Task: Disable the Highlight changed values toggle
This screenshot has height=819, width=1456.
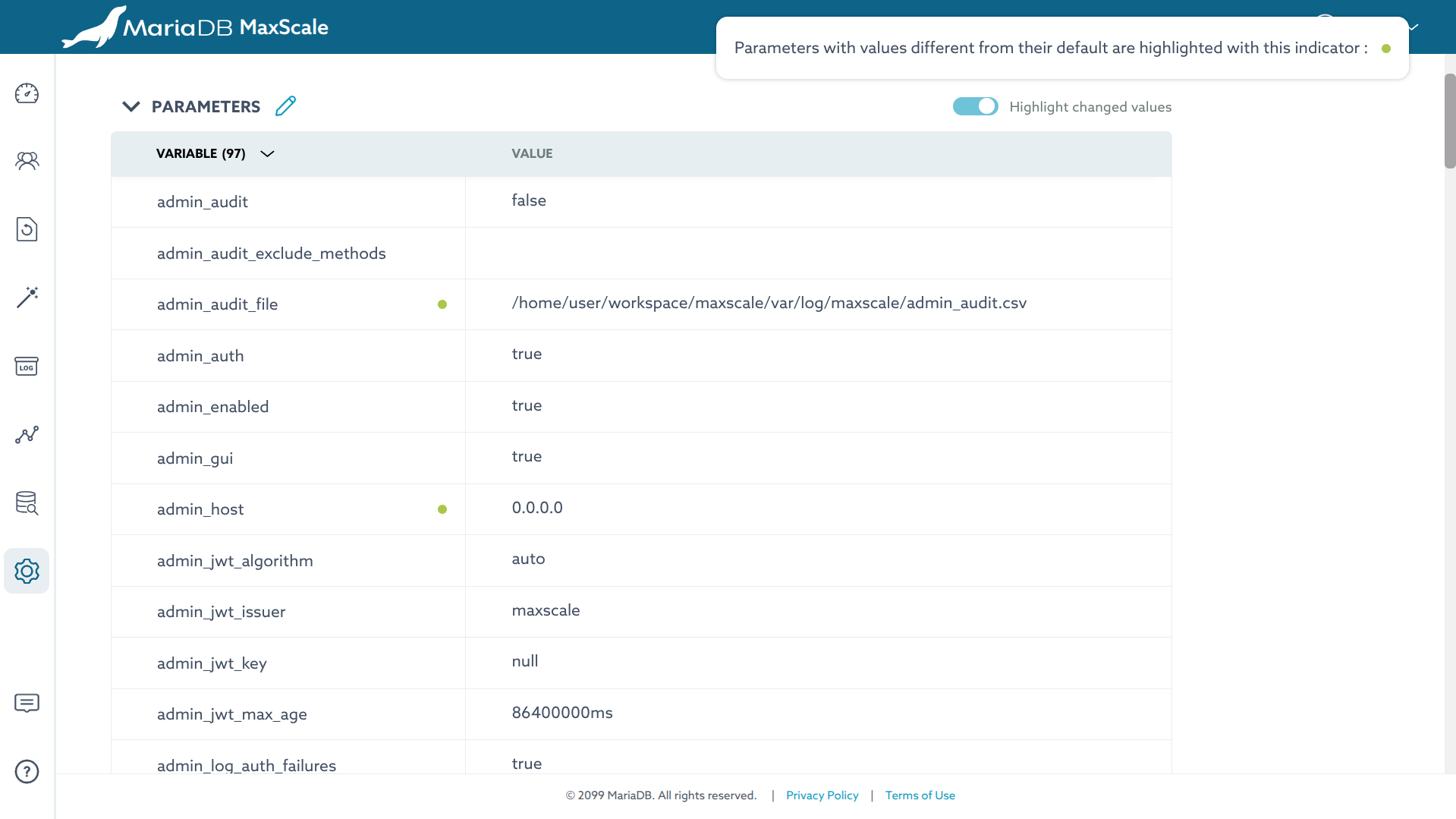Action: point(975,106)
